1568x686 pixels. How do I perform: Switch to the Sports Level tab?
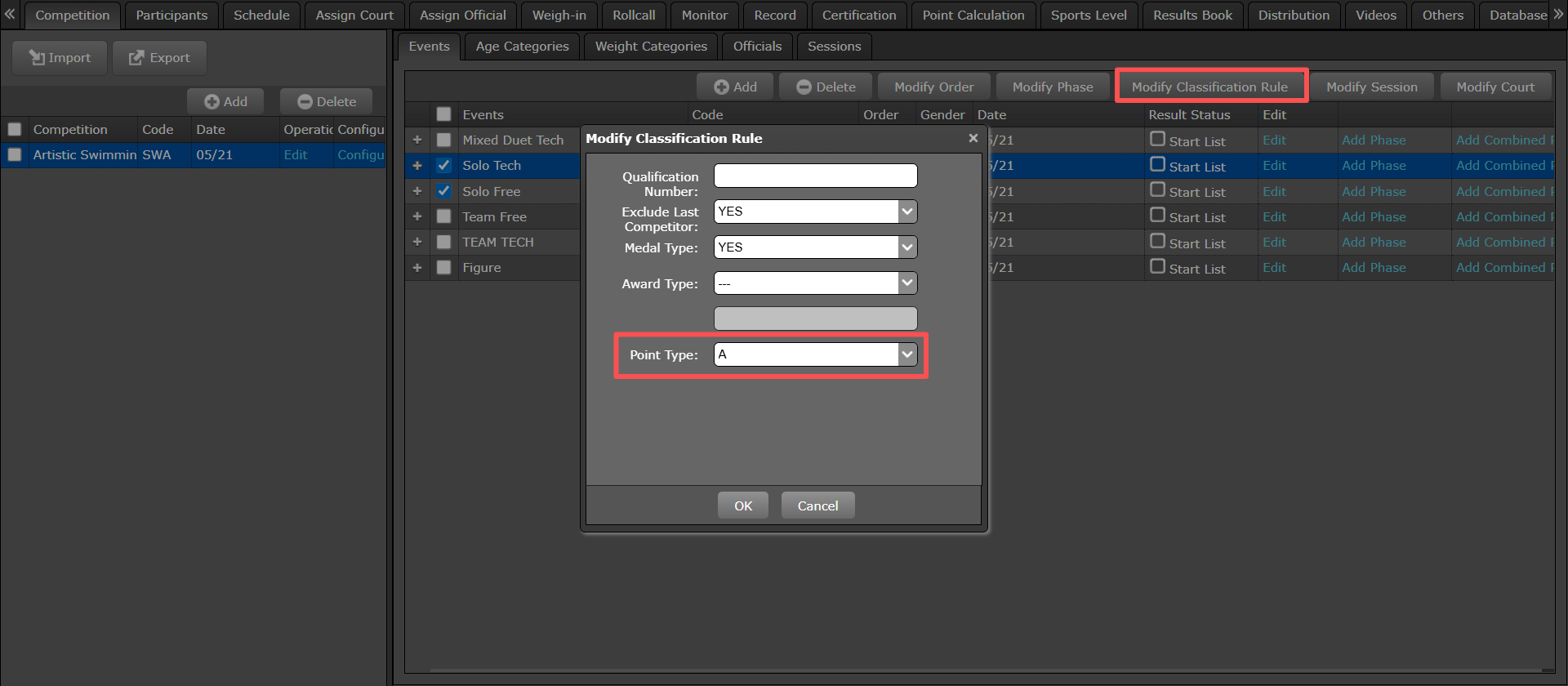pos(1089,16)
